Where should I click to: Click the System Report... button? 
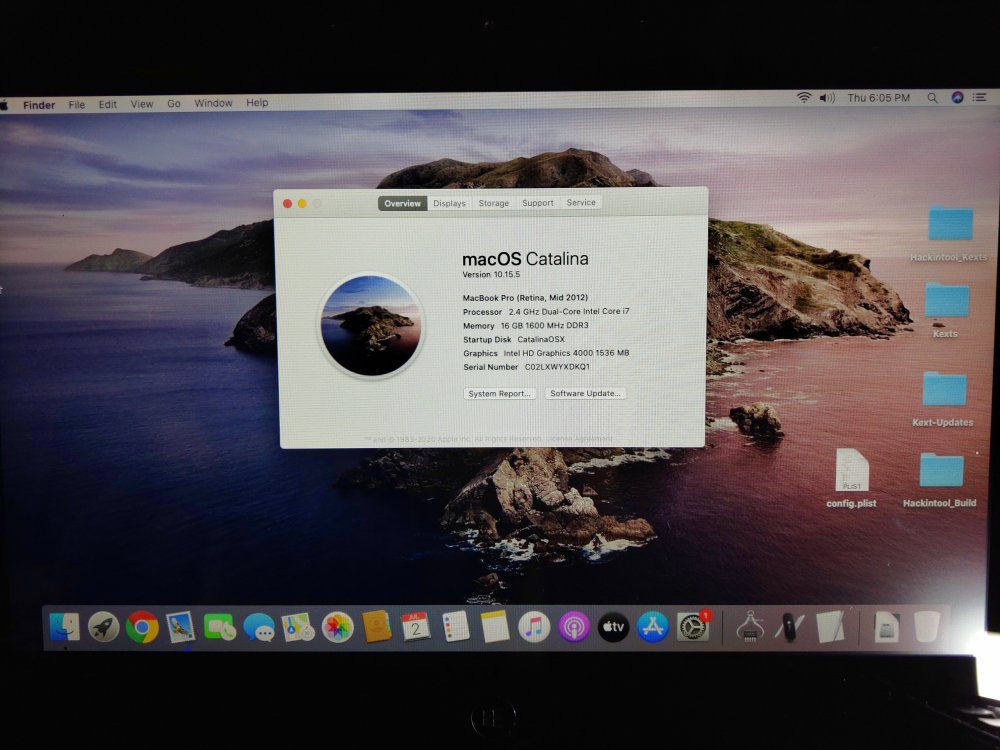[499, 393]
